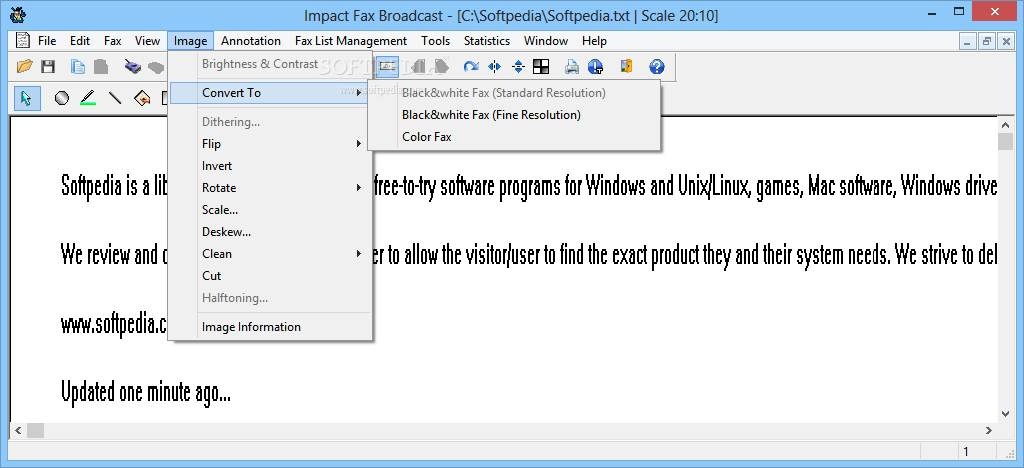Restore the inner document window
The image size is (1024, 468).
pyautogui.click(x=986, y=41)
